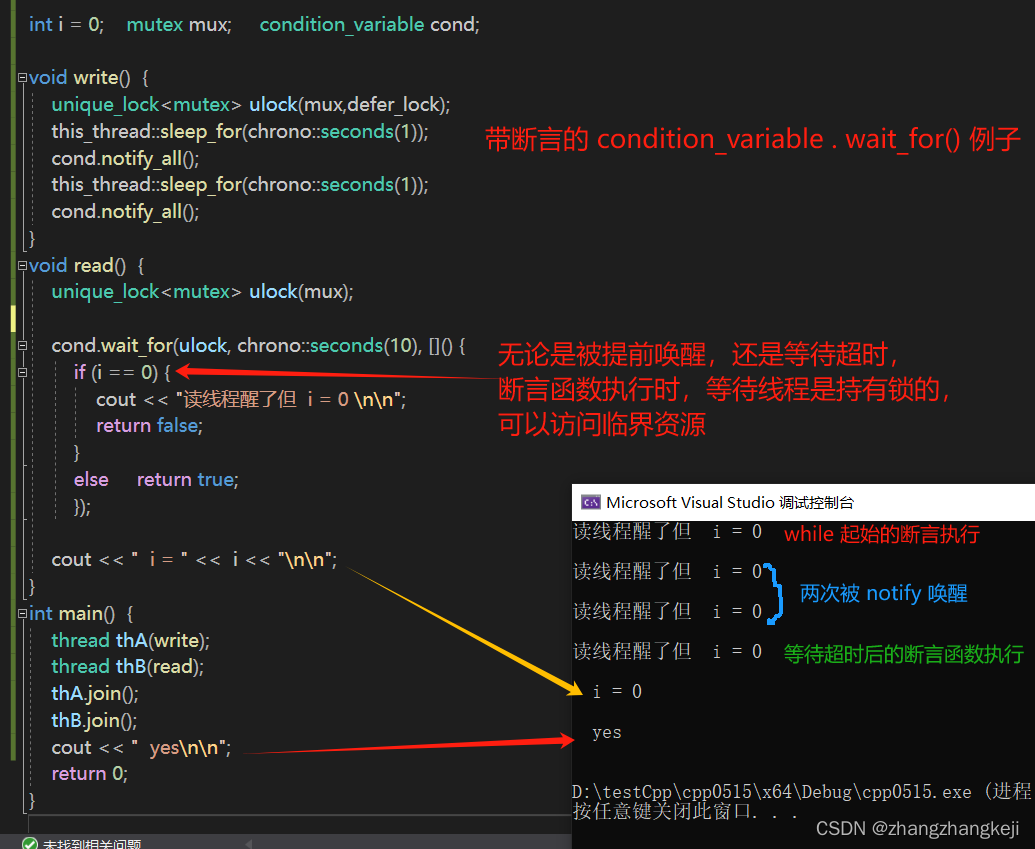Click the 'return 0;' statement
Viewport: 1035px width, 849px height.
pos(90,774)
